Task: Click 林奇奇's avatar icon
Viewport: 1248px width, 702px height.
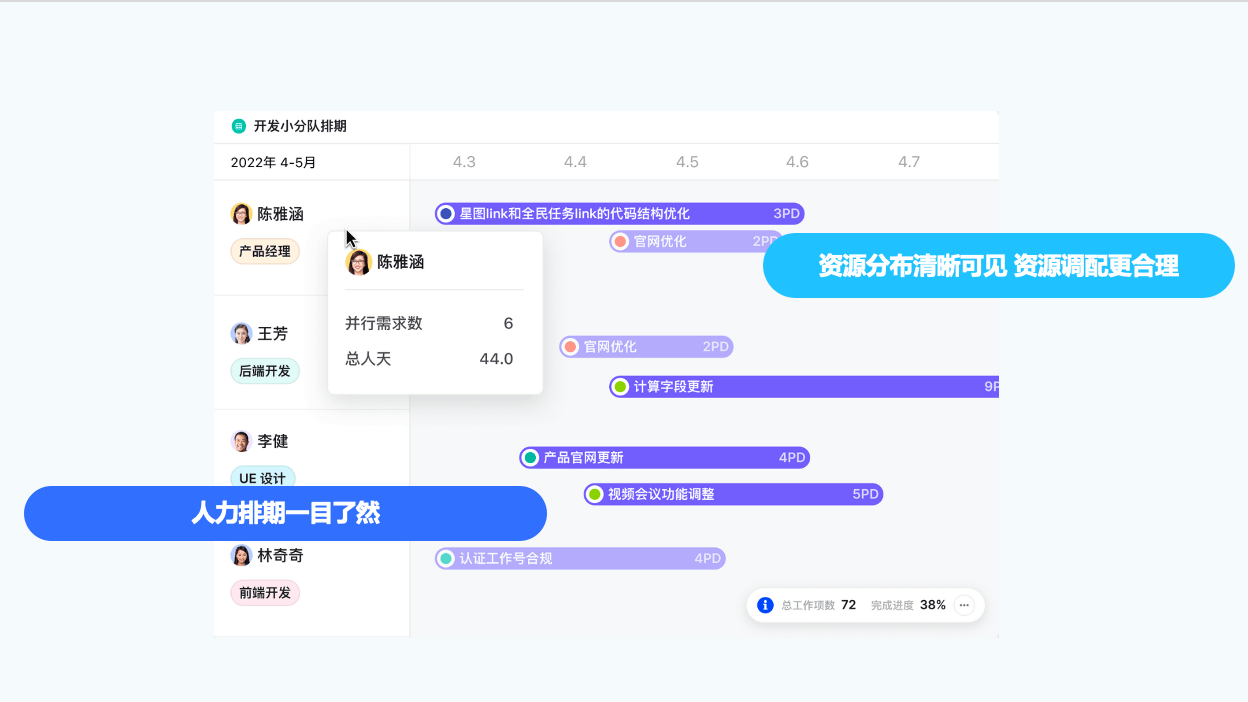Action: [x=241, y=555]
